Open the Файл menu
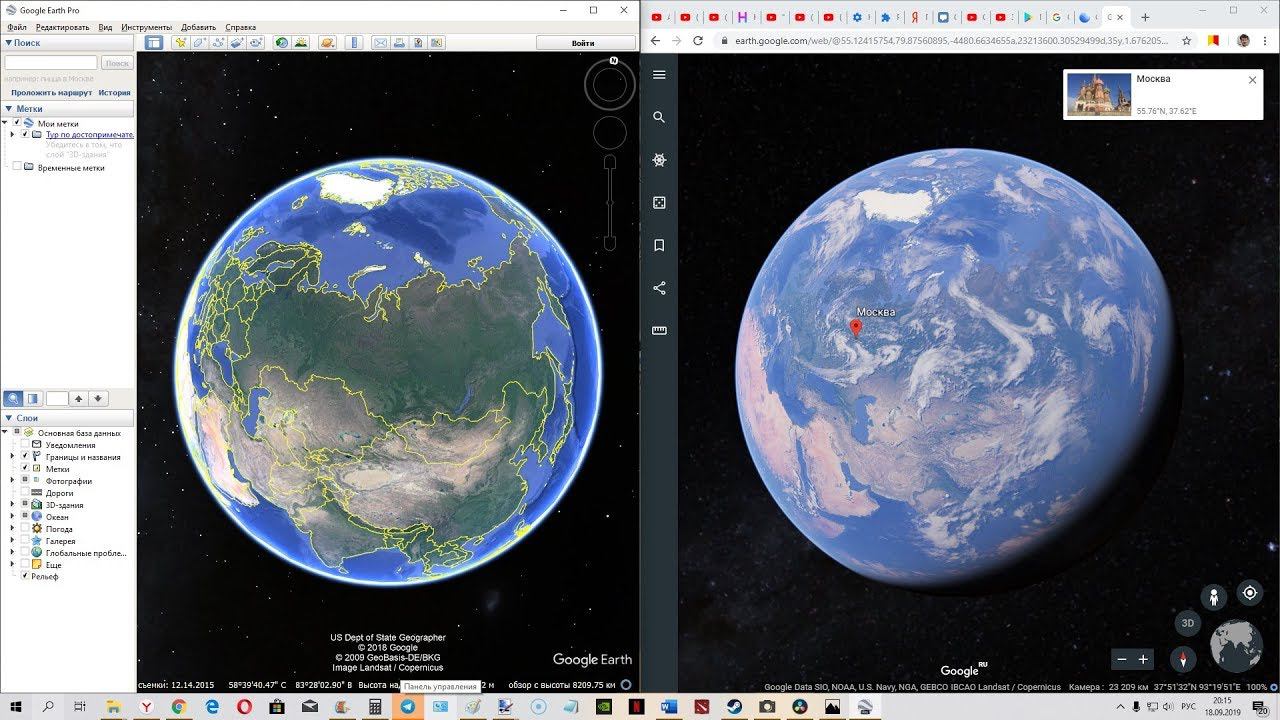Viewport: 1280px width, 720px height. coord(16,27)
